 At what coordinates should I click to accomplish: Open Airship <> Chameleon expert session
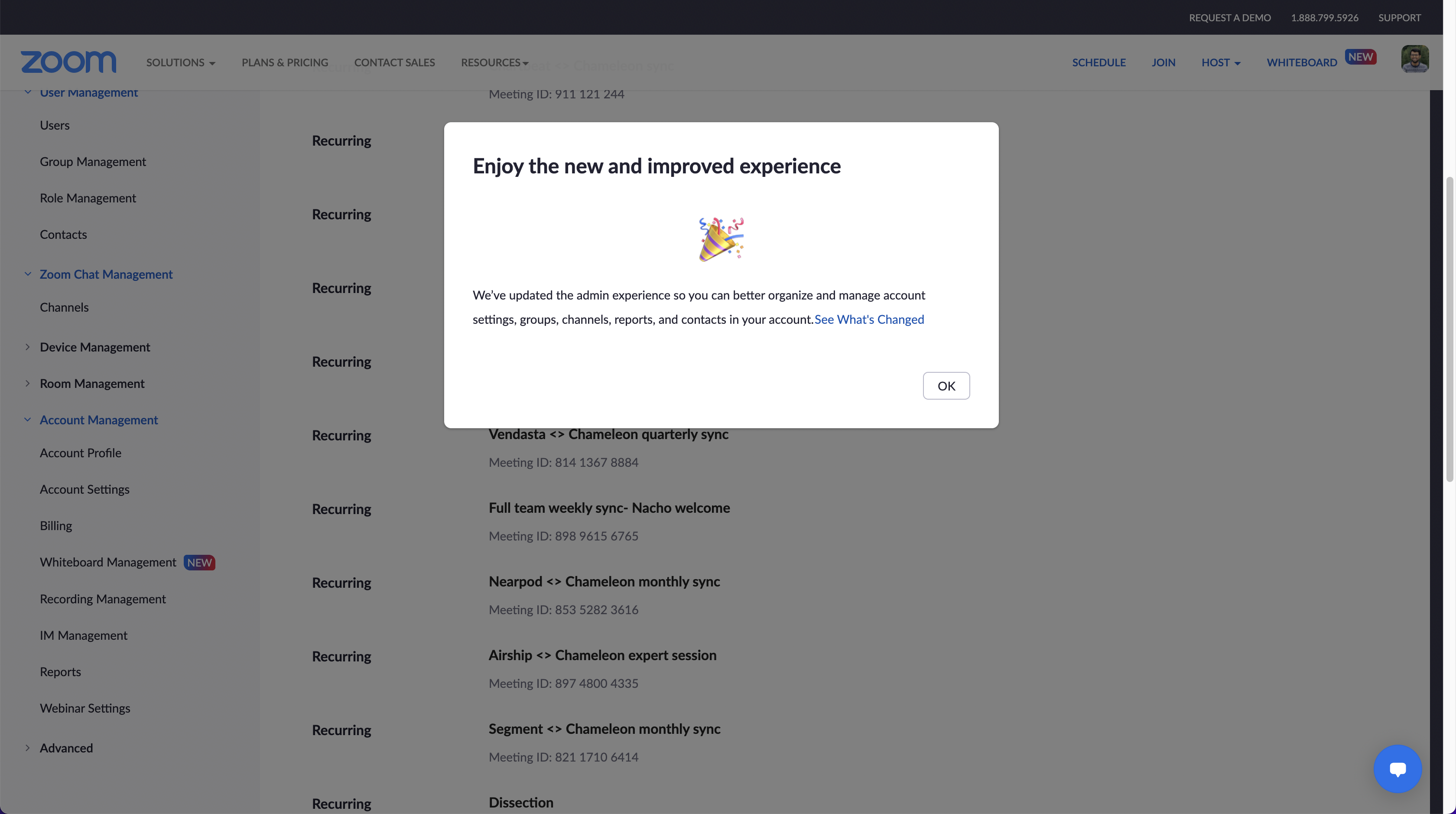(x=602, y=655)
